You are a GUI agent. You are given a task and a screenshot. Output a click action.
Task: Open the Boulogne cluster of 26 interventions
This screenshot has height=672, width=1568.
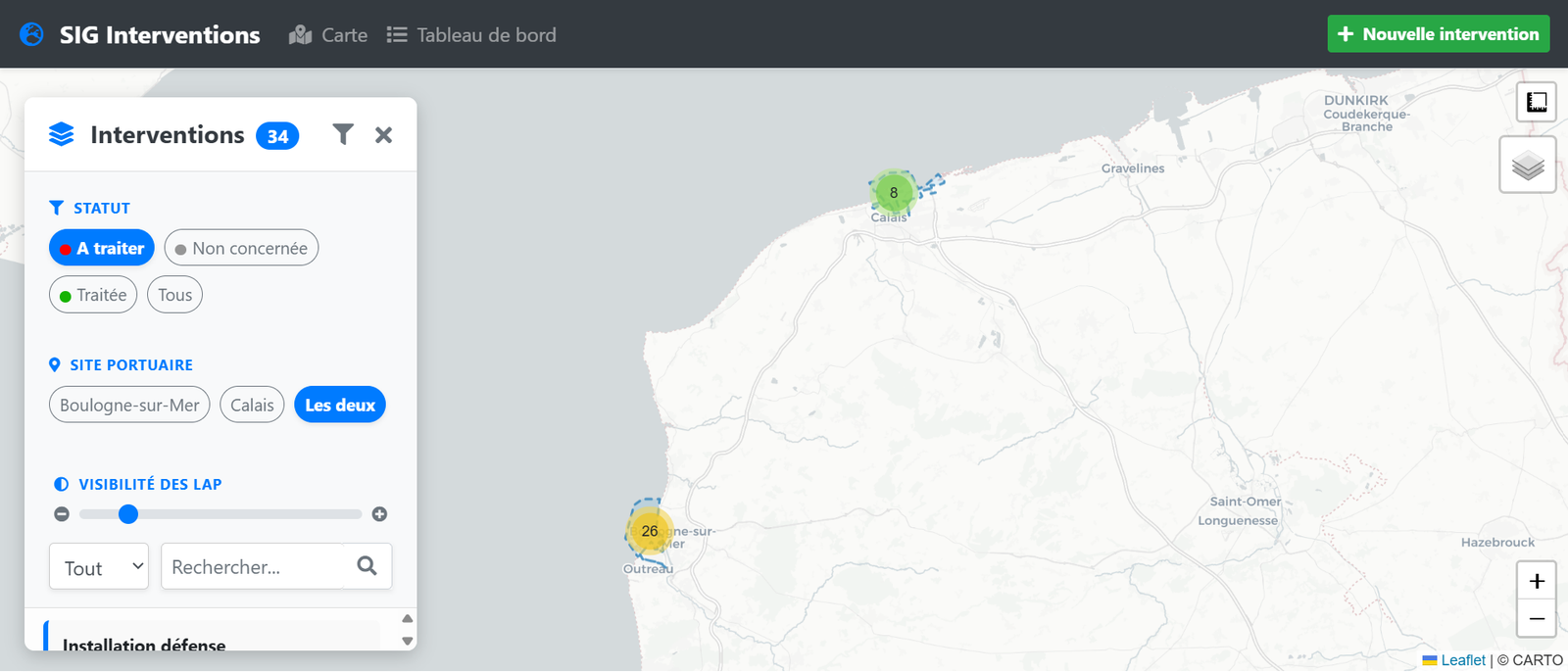(x=650, y=531)
